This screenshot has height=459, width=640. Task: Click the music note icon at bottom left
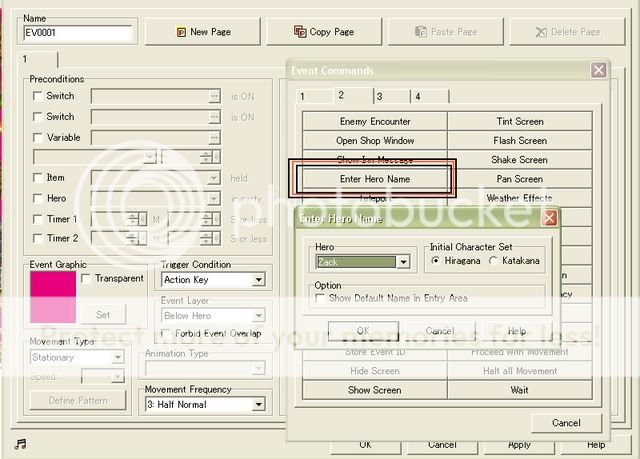point(21,443)
